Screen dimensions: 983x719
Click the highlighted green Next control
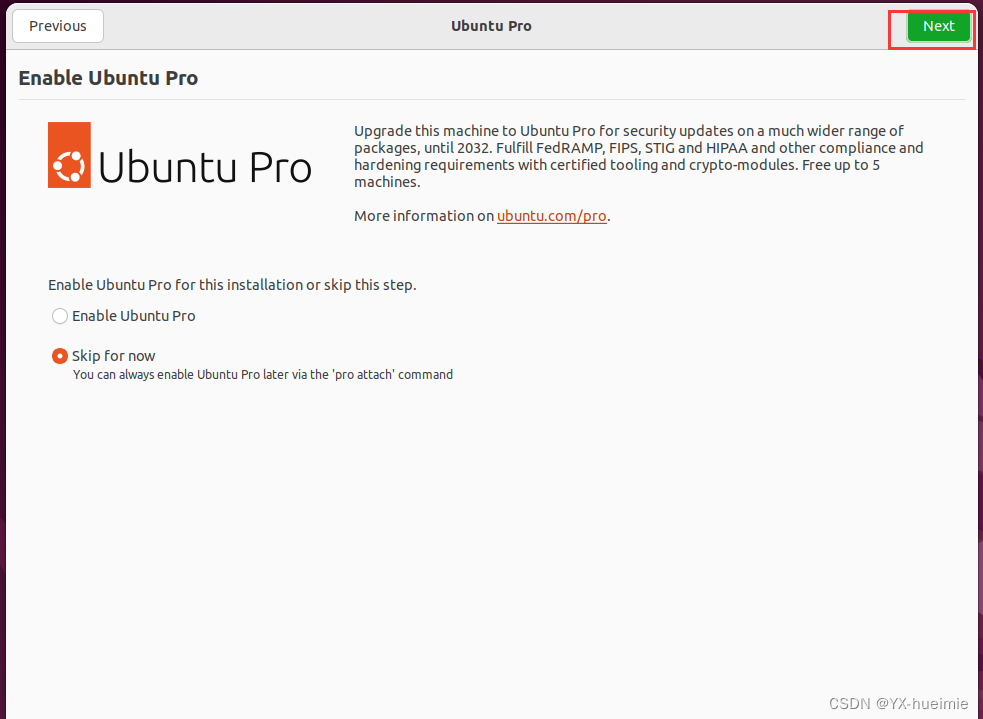click(938, 26)
